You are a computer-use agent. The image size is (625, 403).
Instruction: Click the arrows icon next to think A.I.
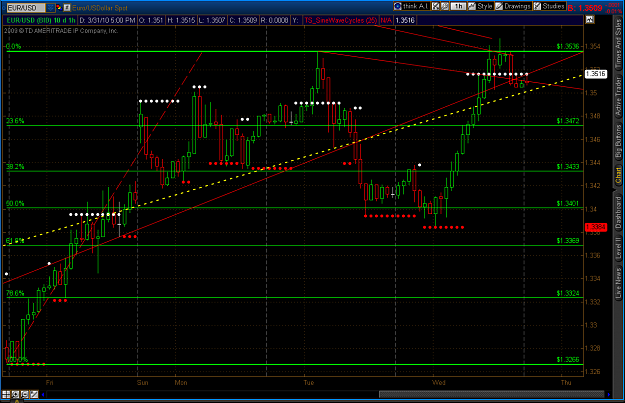(x=436, y=6)
